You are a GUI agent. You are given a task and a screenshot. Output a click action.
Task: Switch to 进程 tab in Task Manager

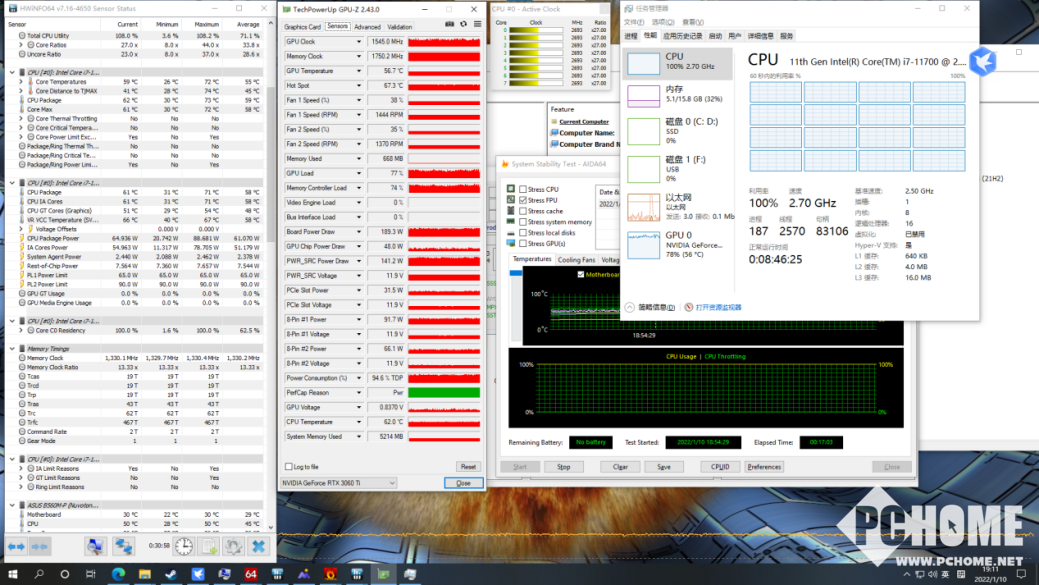[631, 36]
